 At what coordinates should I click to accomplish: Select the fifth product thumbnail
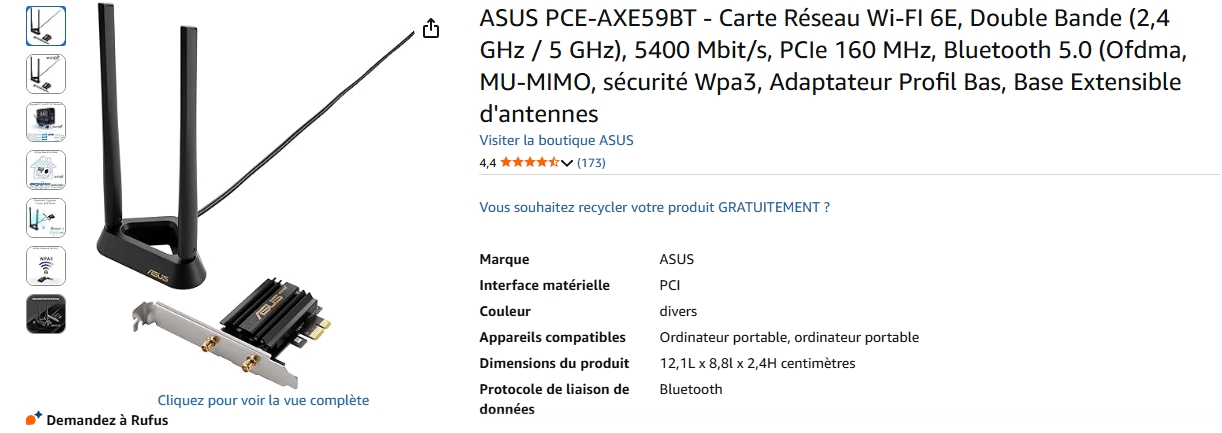coord(46,218)
